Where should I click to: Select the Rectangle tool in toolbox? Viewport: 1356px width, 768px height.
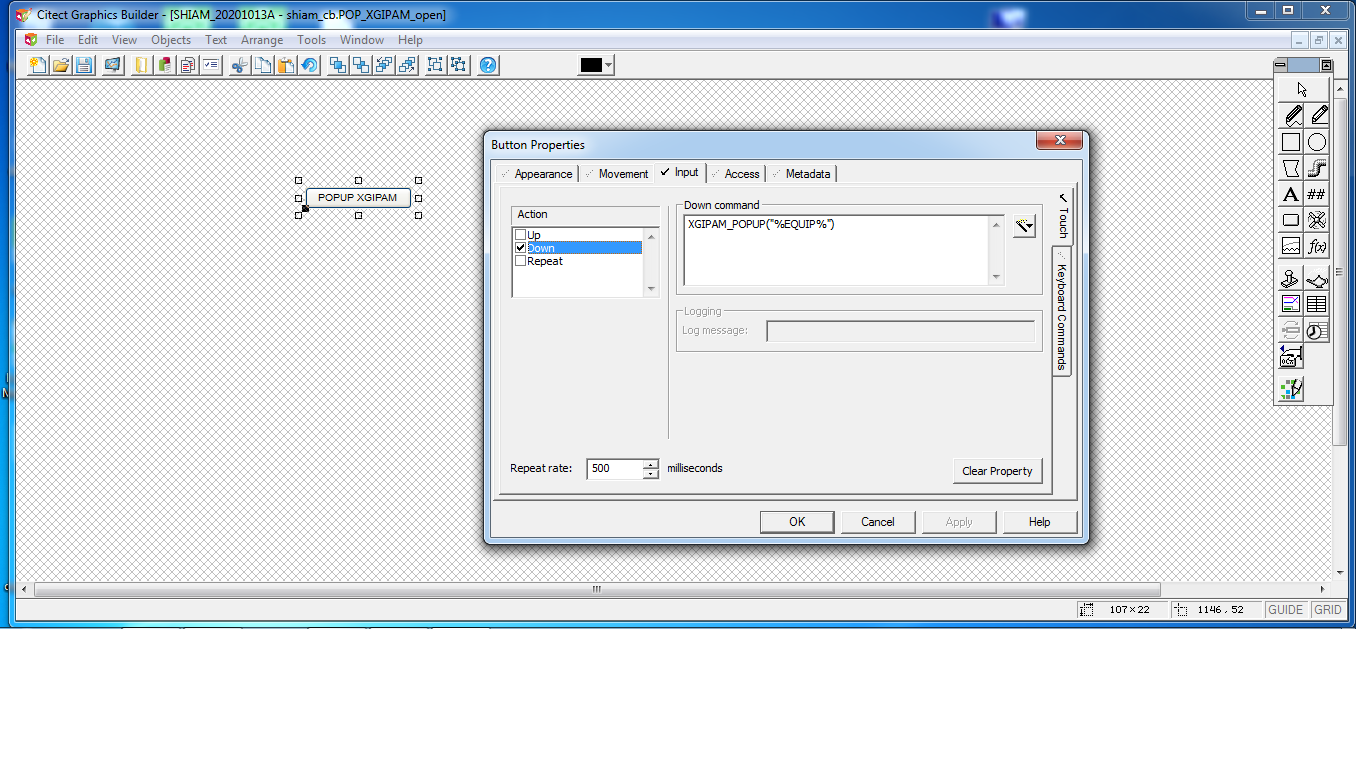point(1291,142)
